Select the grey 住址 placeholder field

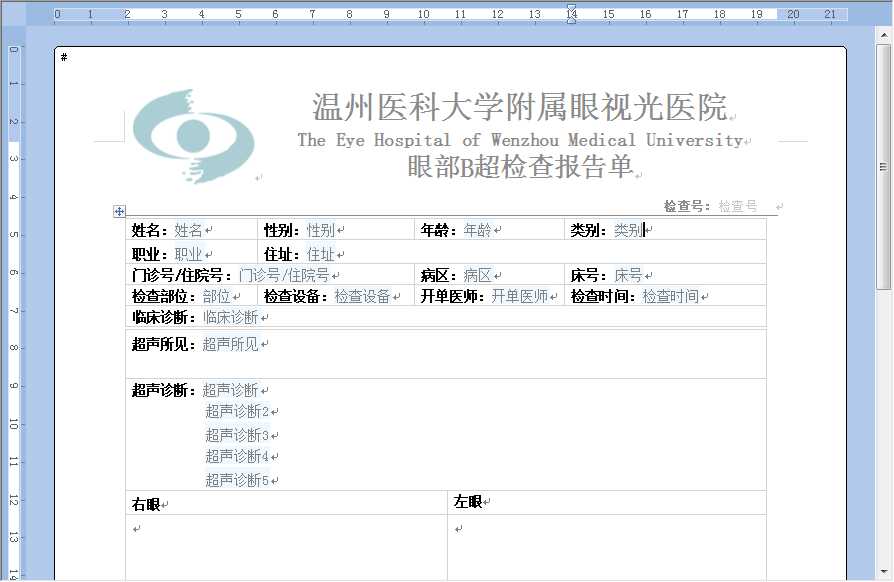pos(320,254)
